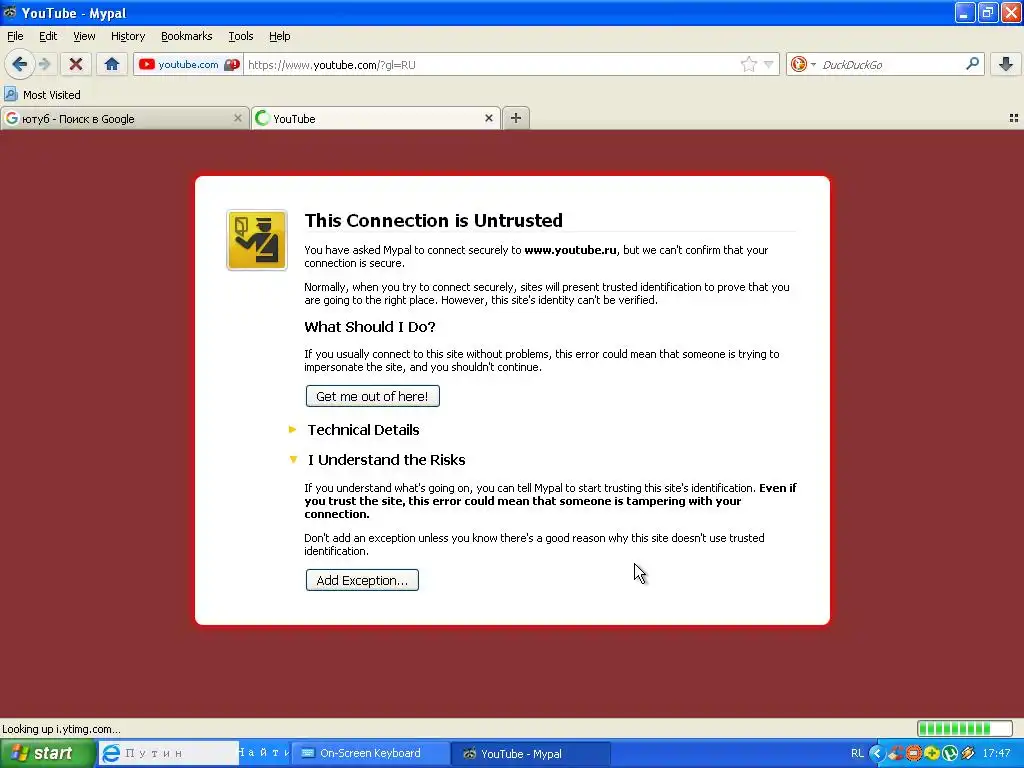Click the RL language indicator
1024x768 pixels.
pyautogui.click(x=857, y=753)
